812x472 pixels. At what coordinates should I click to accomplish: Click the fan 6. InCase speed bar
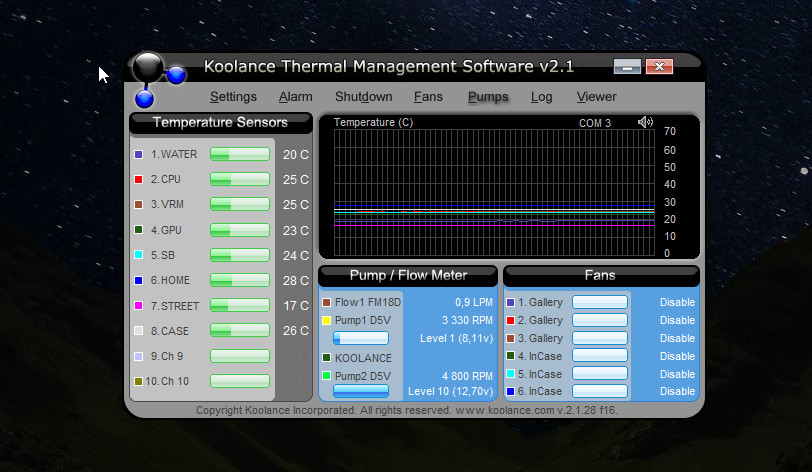[x=600, y=391]
